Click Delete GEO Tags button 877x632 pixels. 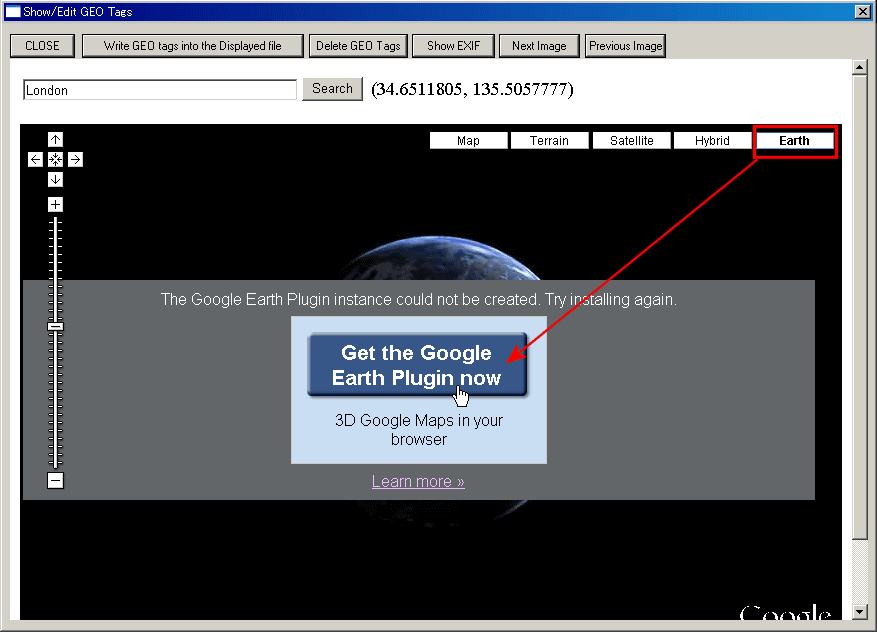pos(358,46)
